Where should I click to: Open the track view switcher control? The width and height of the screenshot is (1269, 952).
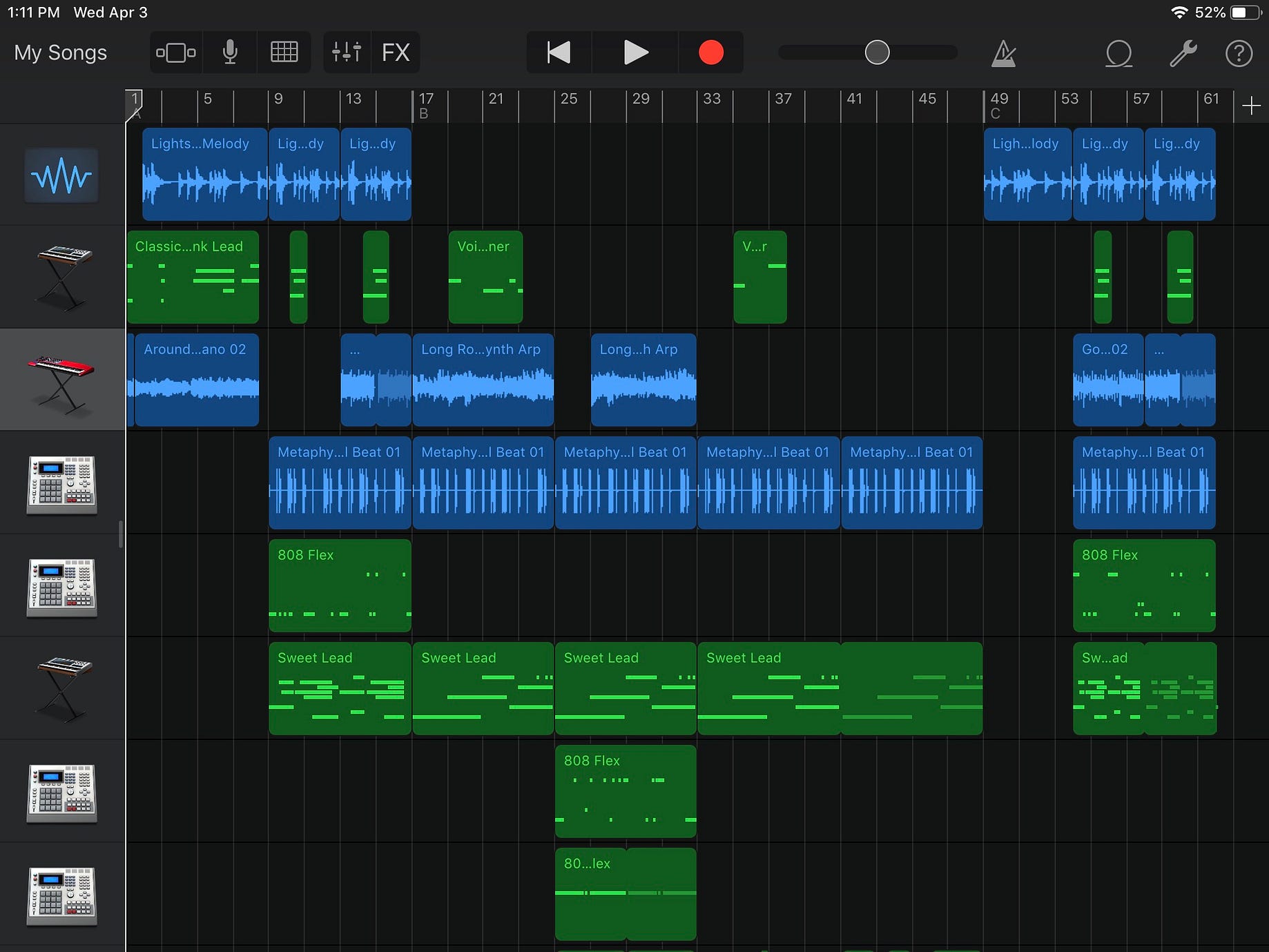pos(175,52)
